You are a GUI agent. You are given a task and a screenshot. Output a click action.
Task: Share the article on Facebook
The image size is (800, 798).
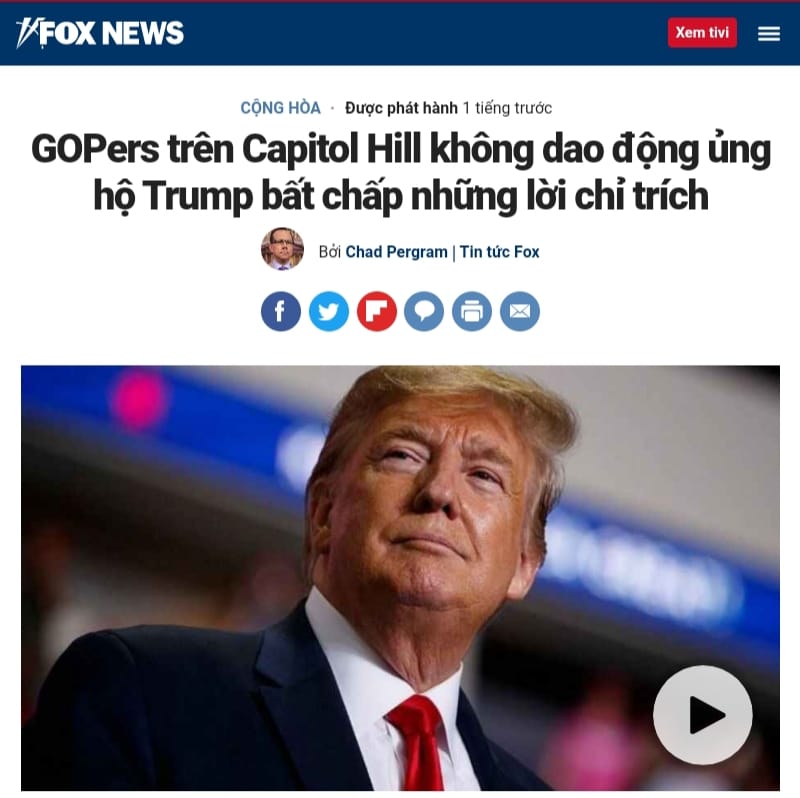281,311
